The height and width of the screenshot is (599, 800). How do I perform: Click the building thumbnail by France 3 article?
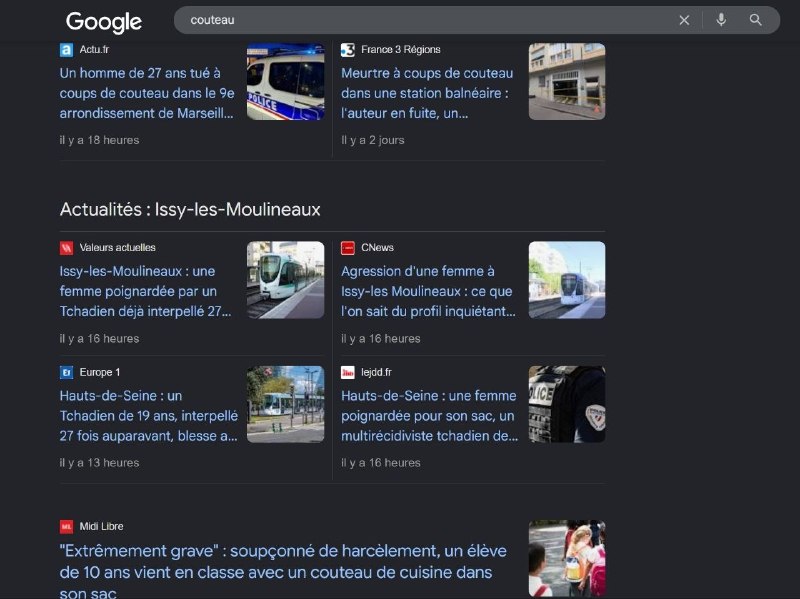567,82
